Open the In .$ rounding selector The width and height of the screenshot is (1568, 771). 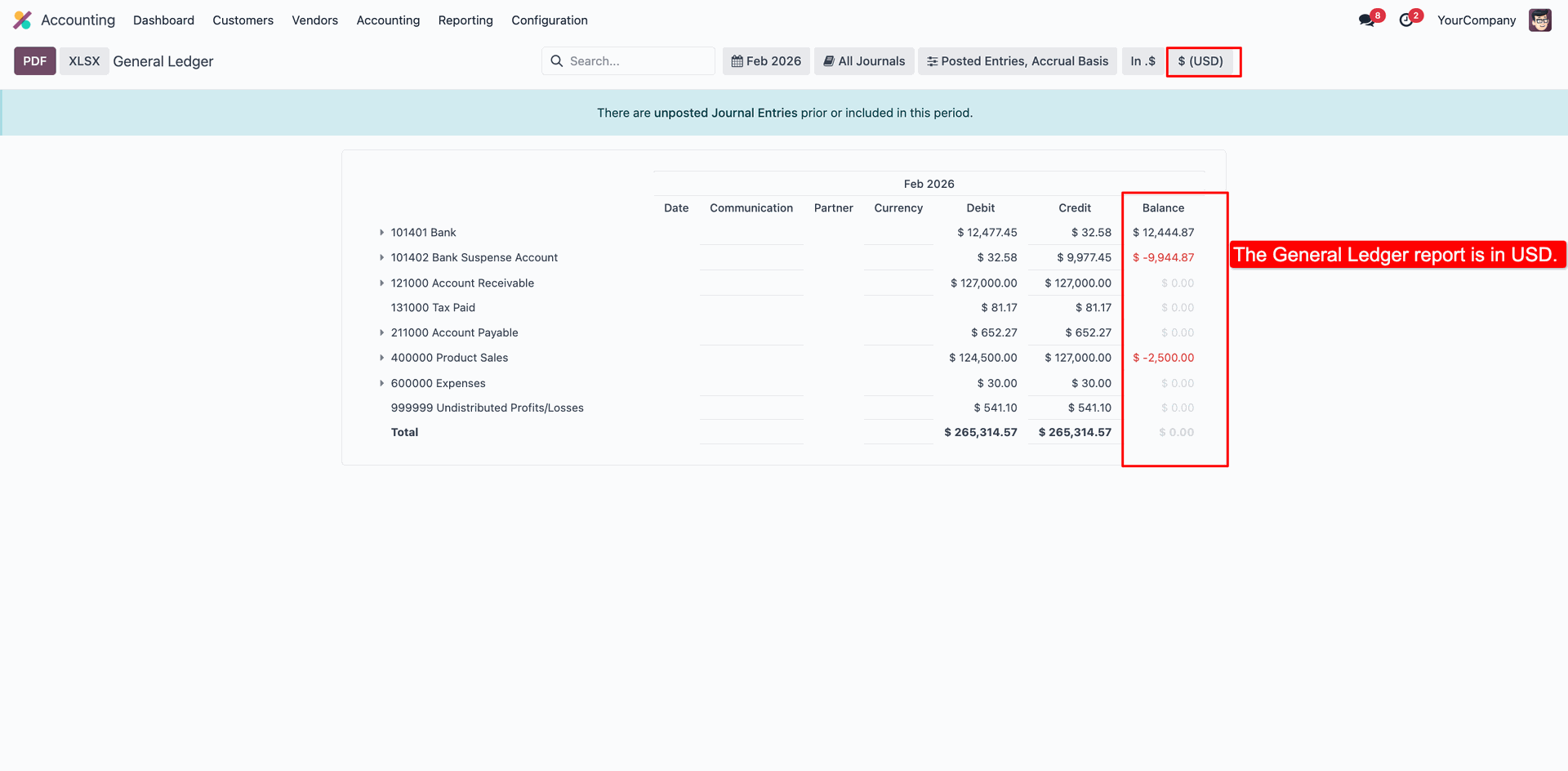(1143, 61)
